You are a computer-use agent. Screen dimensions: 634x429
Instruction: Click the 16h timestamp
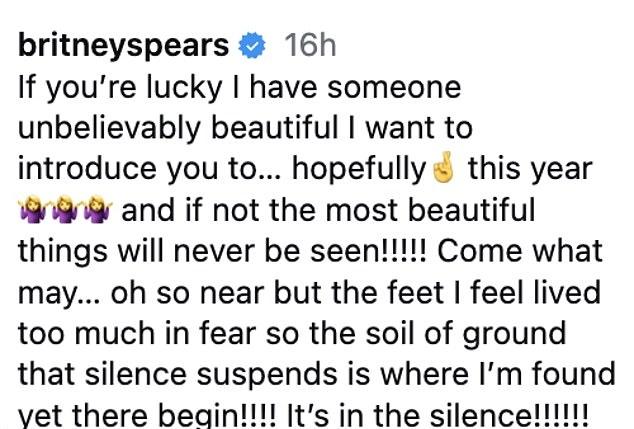310,45
